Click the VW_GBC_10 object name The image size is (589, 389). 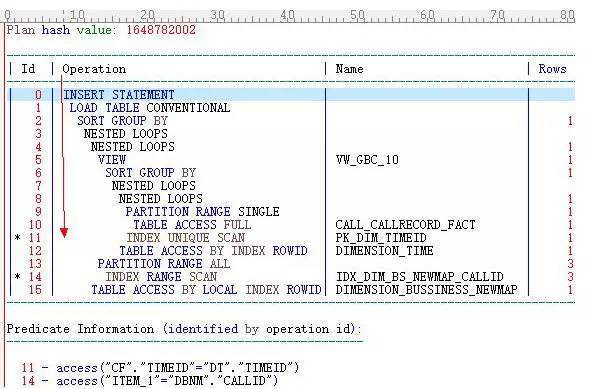point(367,160)
